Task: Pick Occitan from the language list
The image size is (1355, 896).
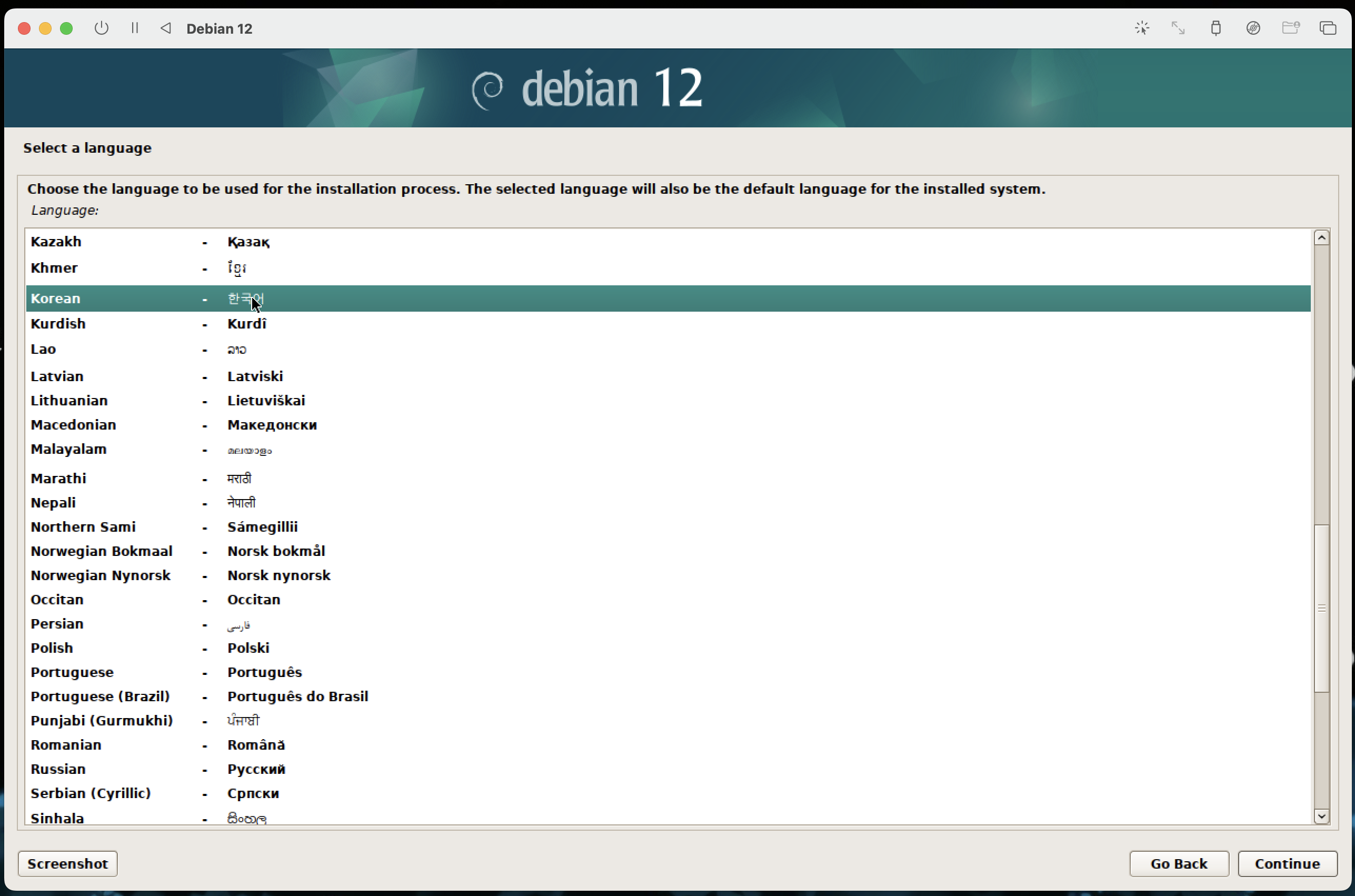Action: coord(668,600)
